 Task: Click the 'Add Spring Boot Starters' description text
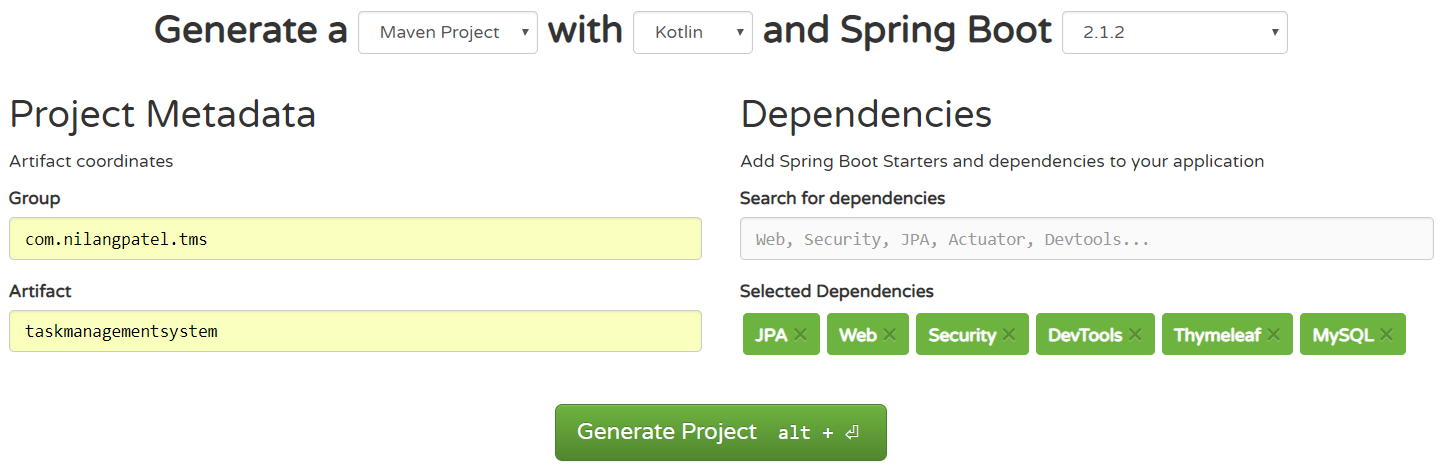(x=1002, y=161)
